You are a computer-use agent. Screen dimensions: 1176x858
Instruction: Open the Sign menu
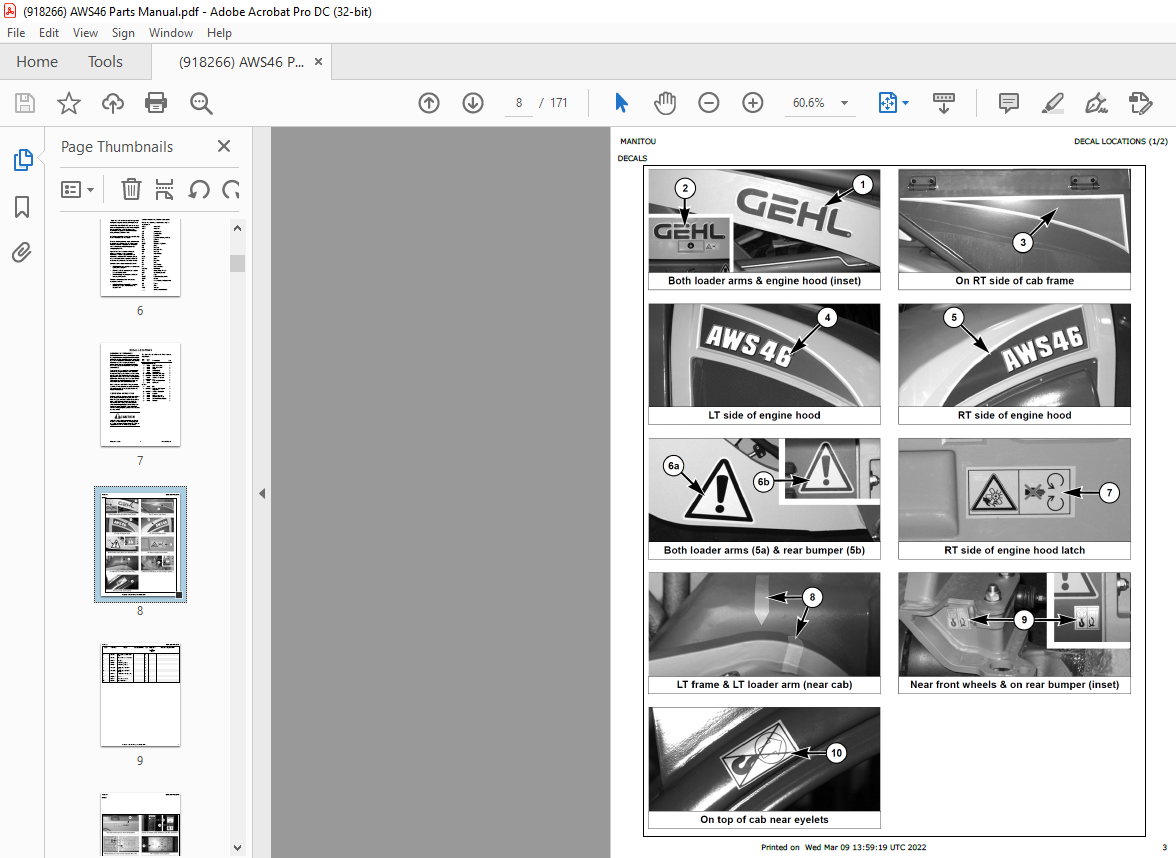[123, 33]
